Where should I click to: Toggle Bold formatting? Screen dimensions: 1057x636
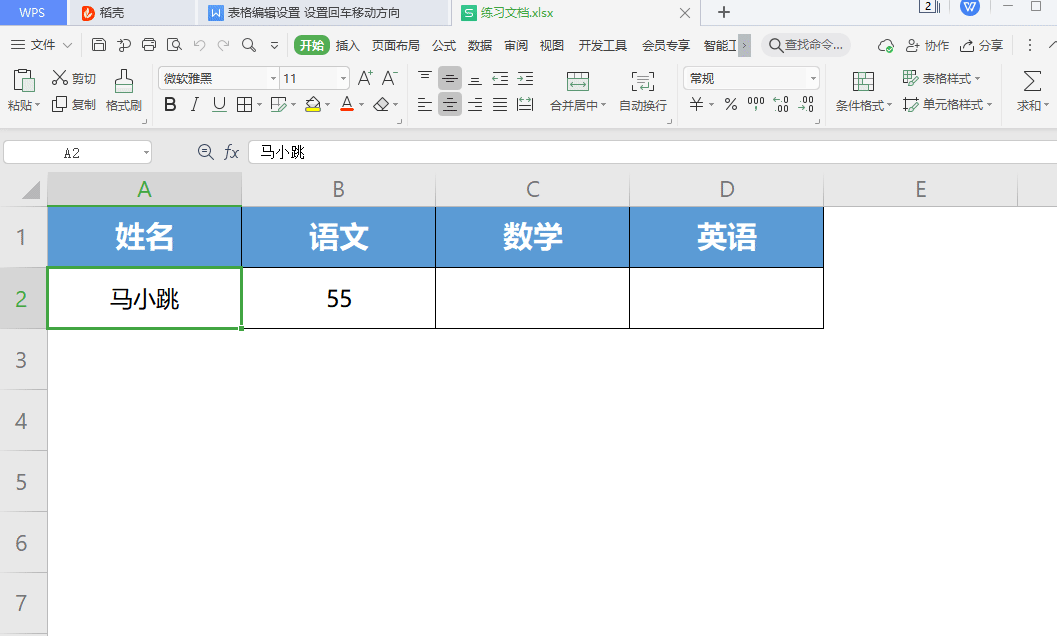(170, 105)
